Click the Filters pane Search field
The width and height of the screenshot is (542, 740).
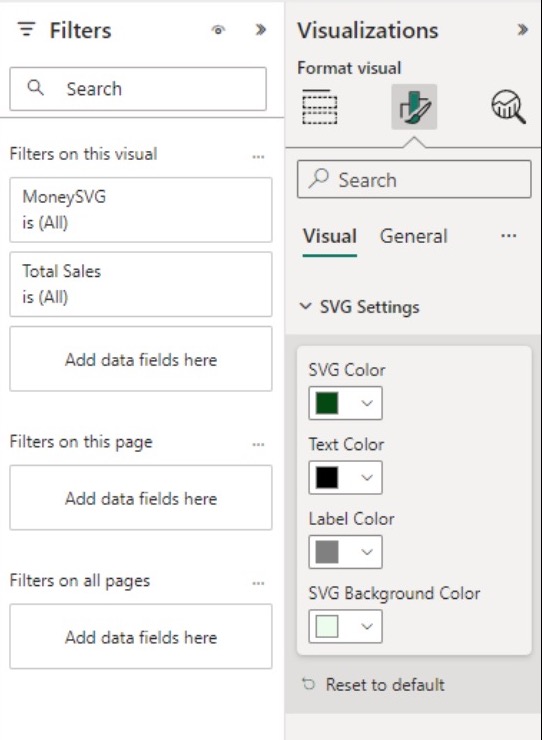[138, 89]
